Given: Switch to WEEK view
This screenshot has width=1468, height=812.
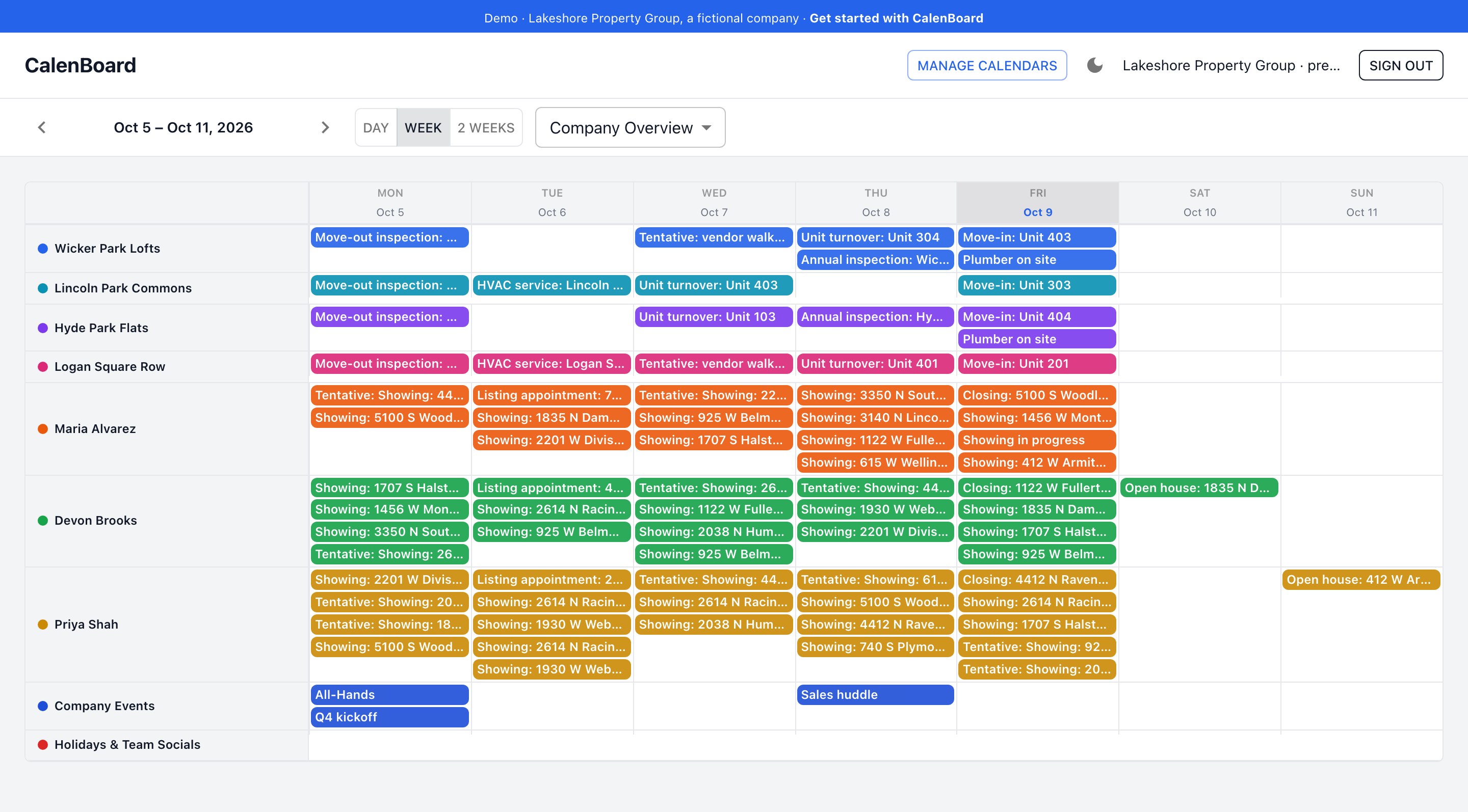Looking at the screenshot, I should pos(423,127).
